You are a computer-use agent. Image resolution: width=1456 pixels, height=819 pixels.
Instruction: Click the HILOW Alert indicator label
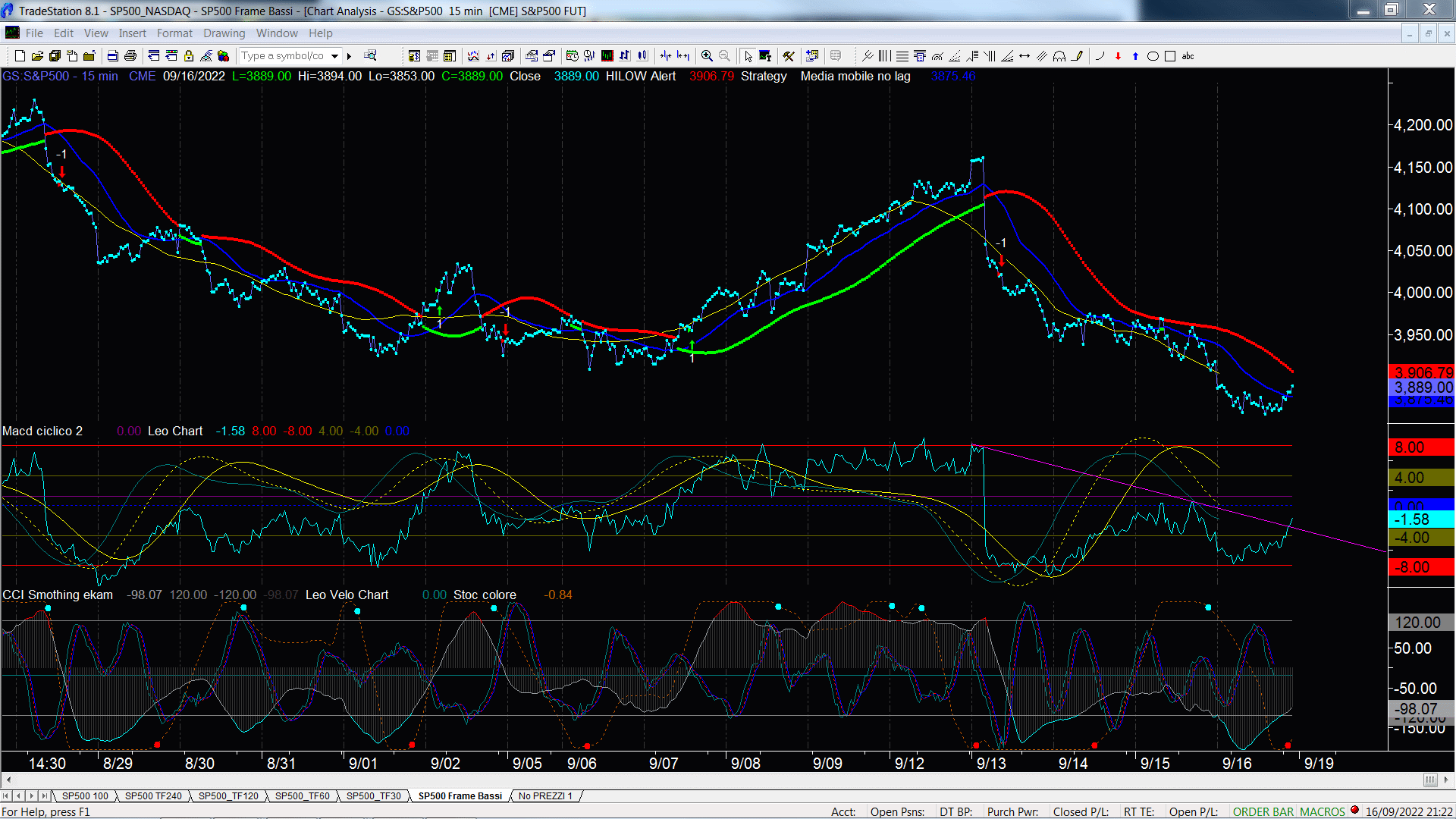pos(640,77)
